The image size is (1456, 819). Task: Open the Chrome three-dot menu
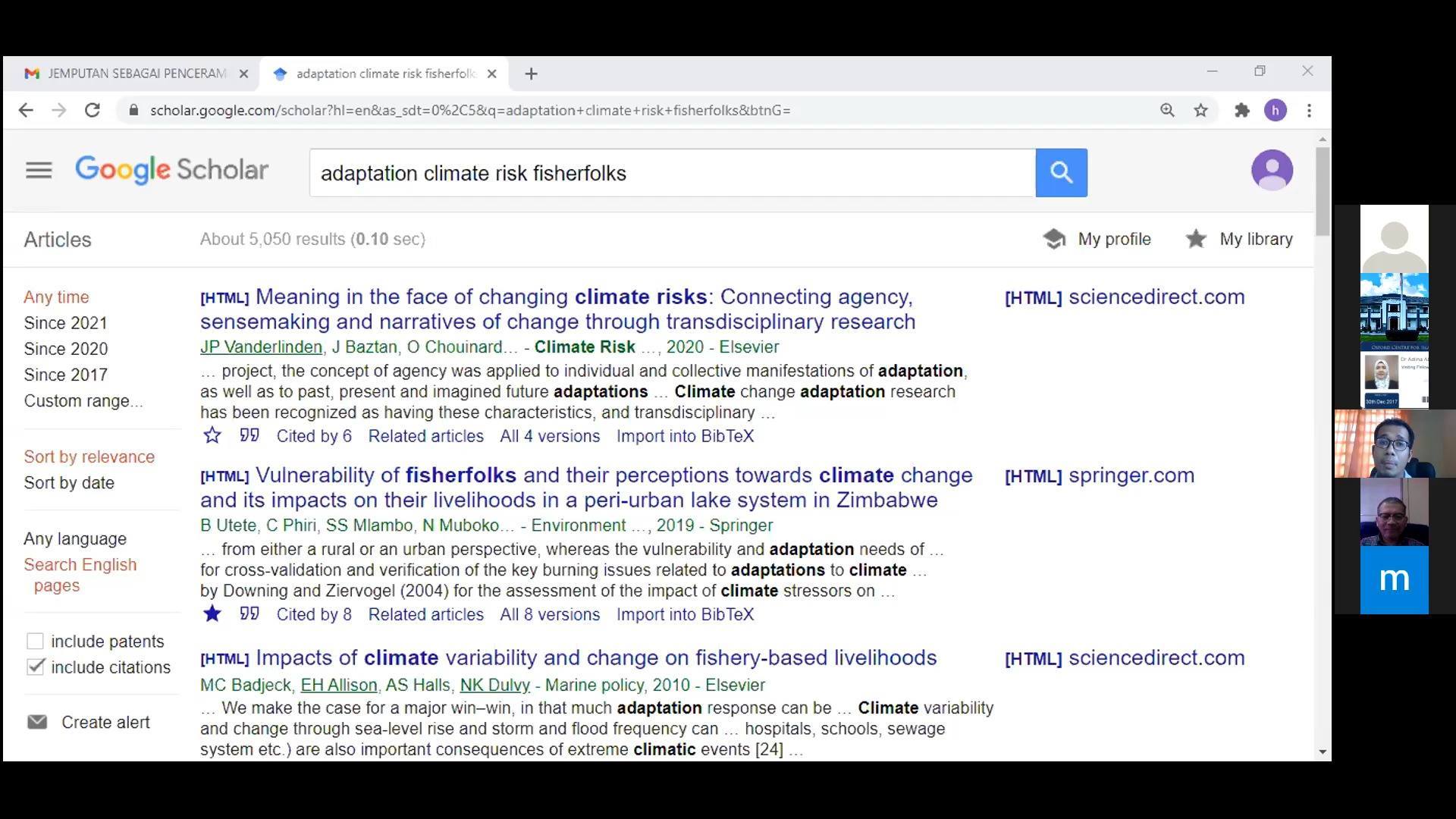(1309, 111)
